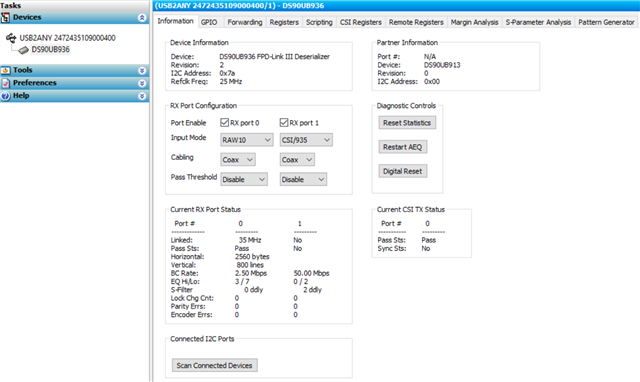This screenshot has height=382, width=640.
Task: Switch to the GPIO tab
Action: click(209, 22)
